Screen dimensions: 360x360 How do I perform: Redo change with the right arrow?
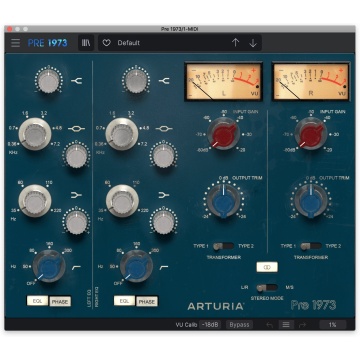coord(302,325)
